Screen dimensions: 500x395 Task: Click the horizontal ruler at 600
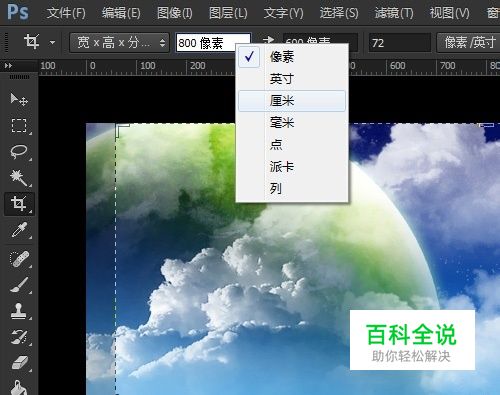pyautogui.click(x=398, y=66)
